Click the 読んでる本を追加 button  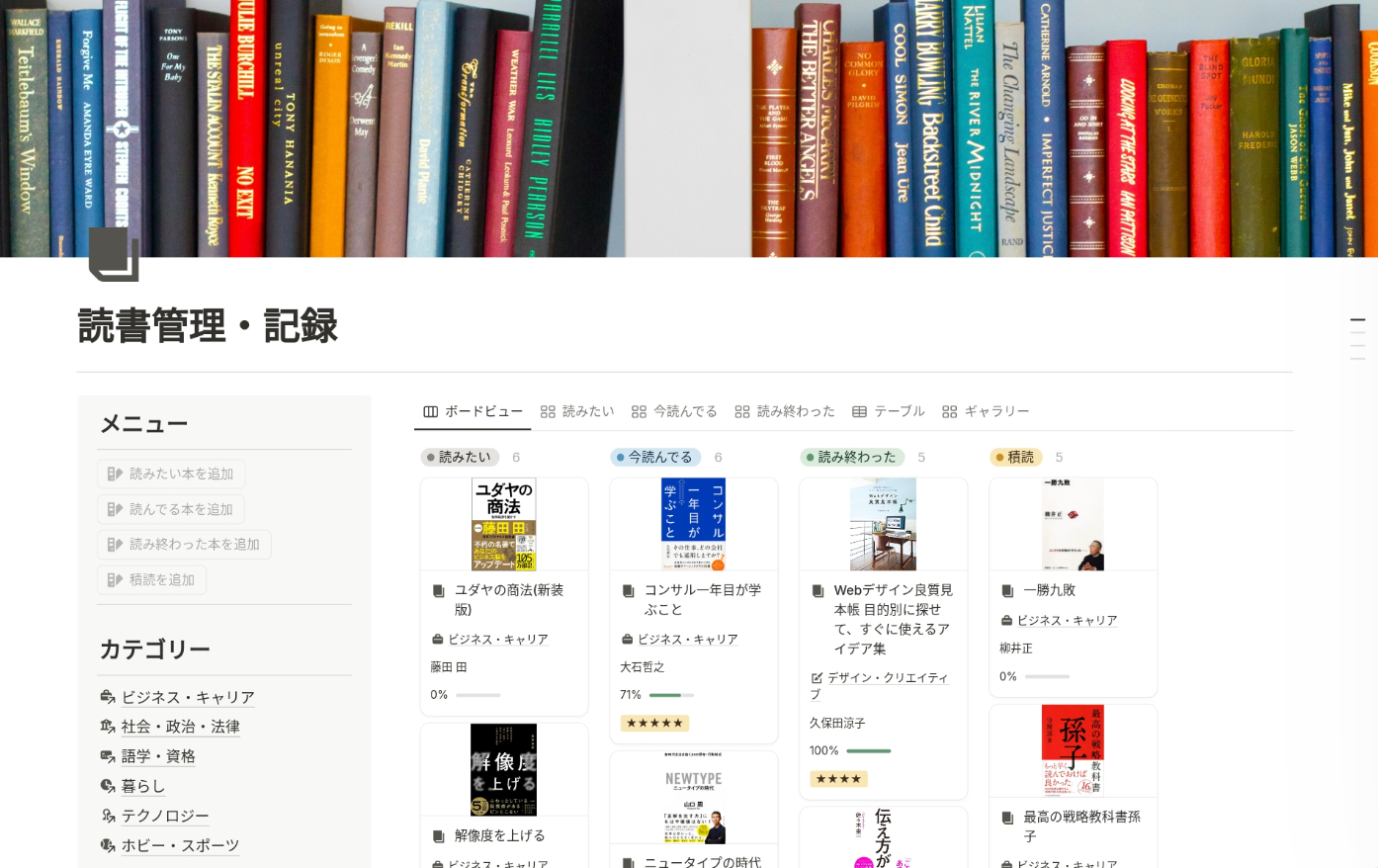click(x=171, y=509)
